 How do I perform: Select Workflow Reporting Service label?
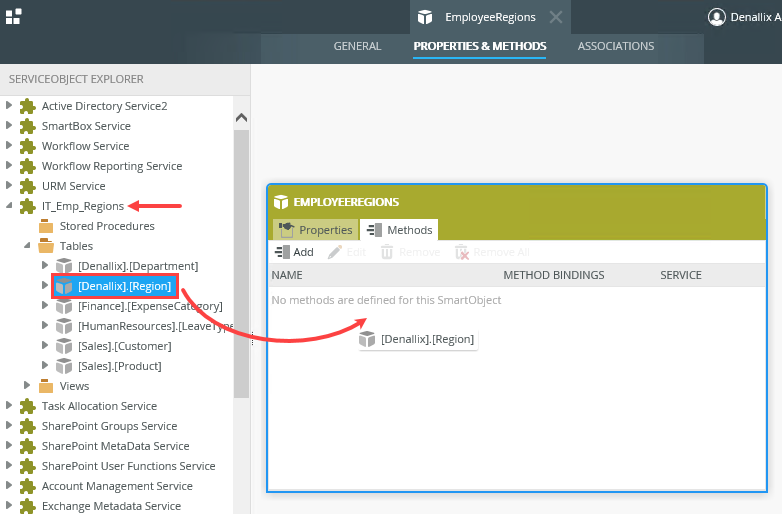[112, 166]
